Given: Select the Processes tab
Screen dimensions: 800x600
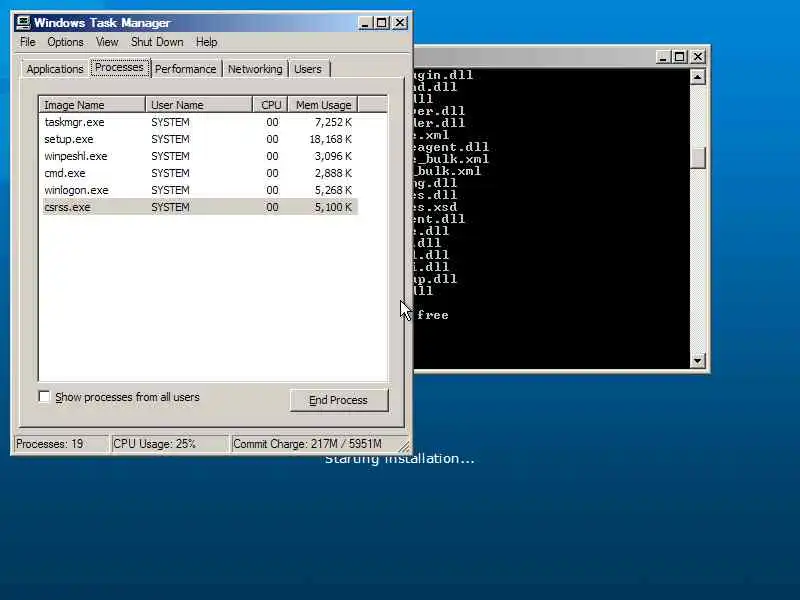Looking at the screenshot, I should [120, 67].
